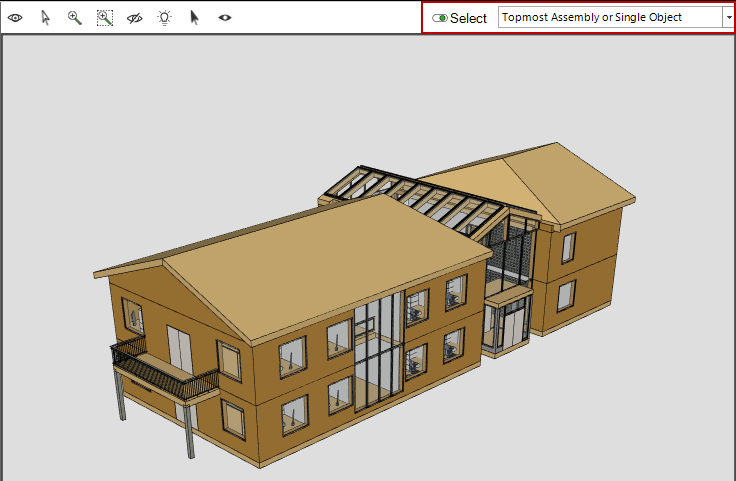Select the solid black arrow cursor tool

194,18
